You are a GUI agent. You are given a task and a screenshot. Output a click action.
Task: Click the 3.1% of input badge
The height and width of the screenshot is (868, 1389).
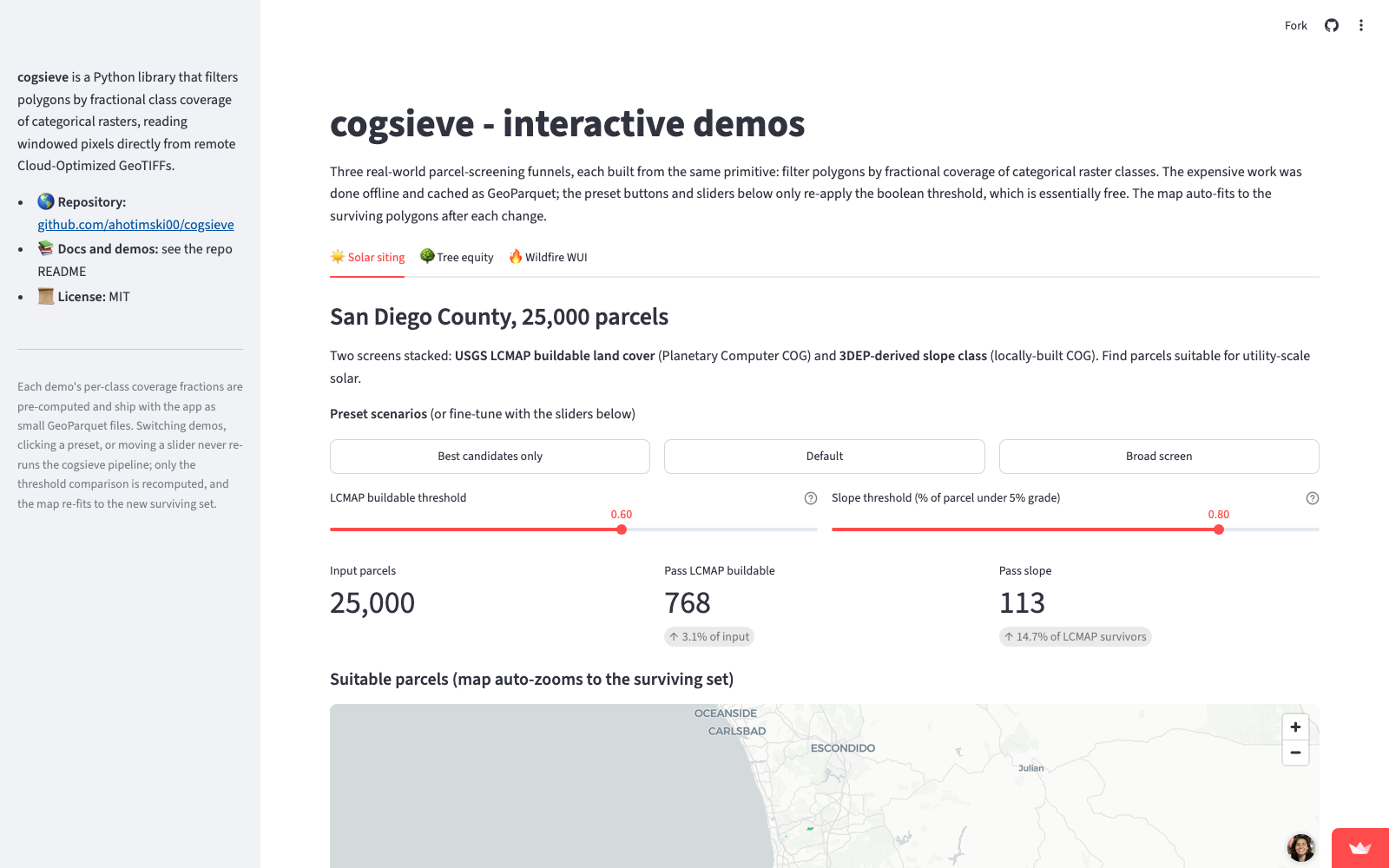pyautogui.click(x=709, y=637)
